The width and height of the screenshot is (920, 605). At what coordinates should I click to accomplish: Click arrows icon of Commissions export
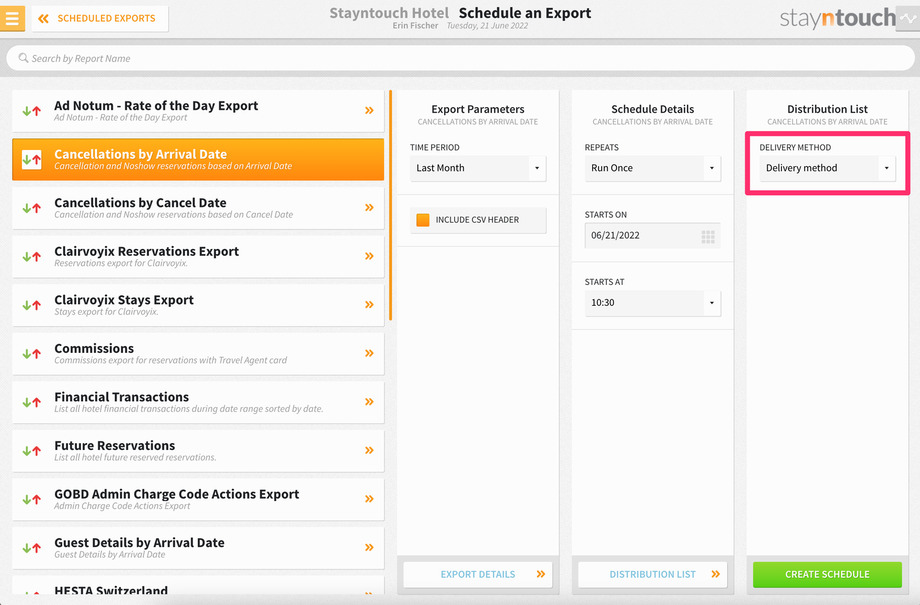tap(32, 354)
